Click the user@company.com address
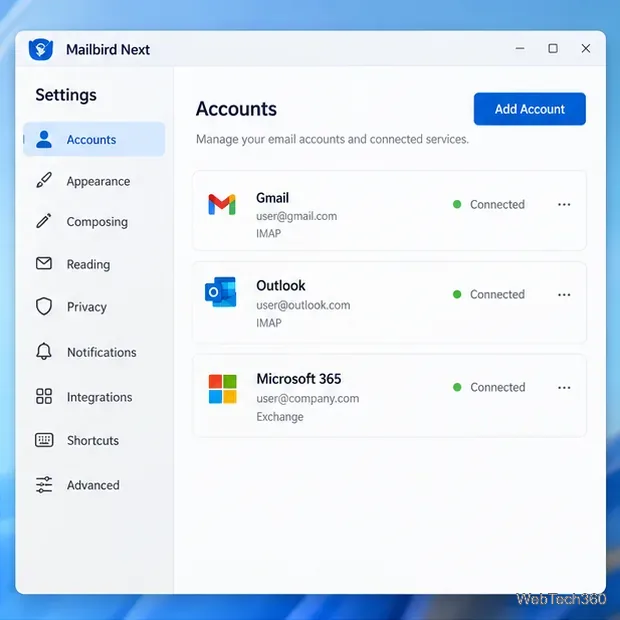This screenshot has width=620, height=620. click(x=308, y=399)
